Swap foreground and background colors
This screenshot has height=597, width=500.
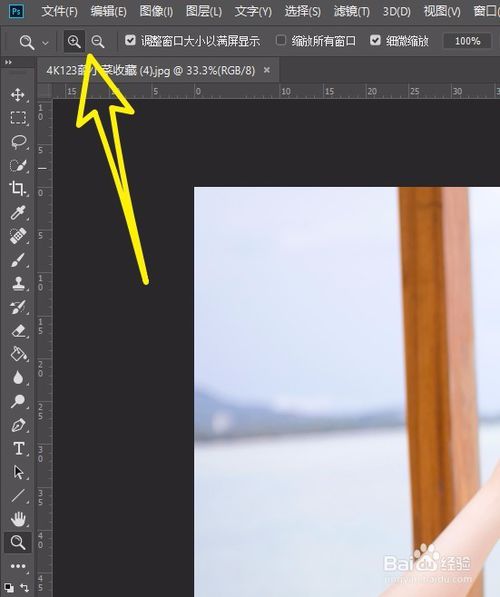pyautogui.click(x=25, y=587)
